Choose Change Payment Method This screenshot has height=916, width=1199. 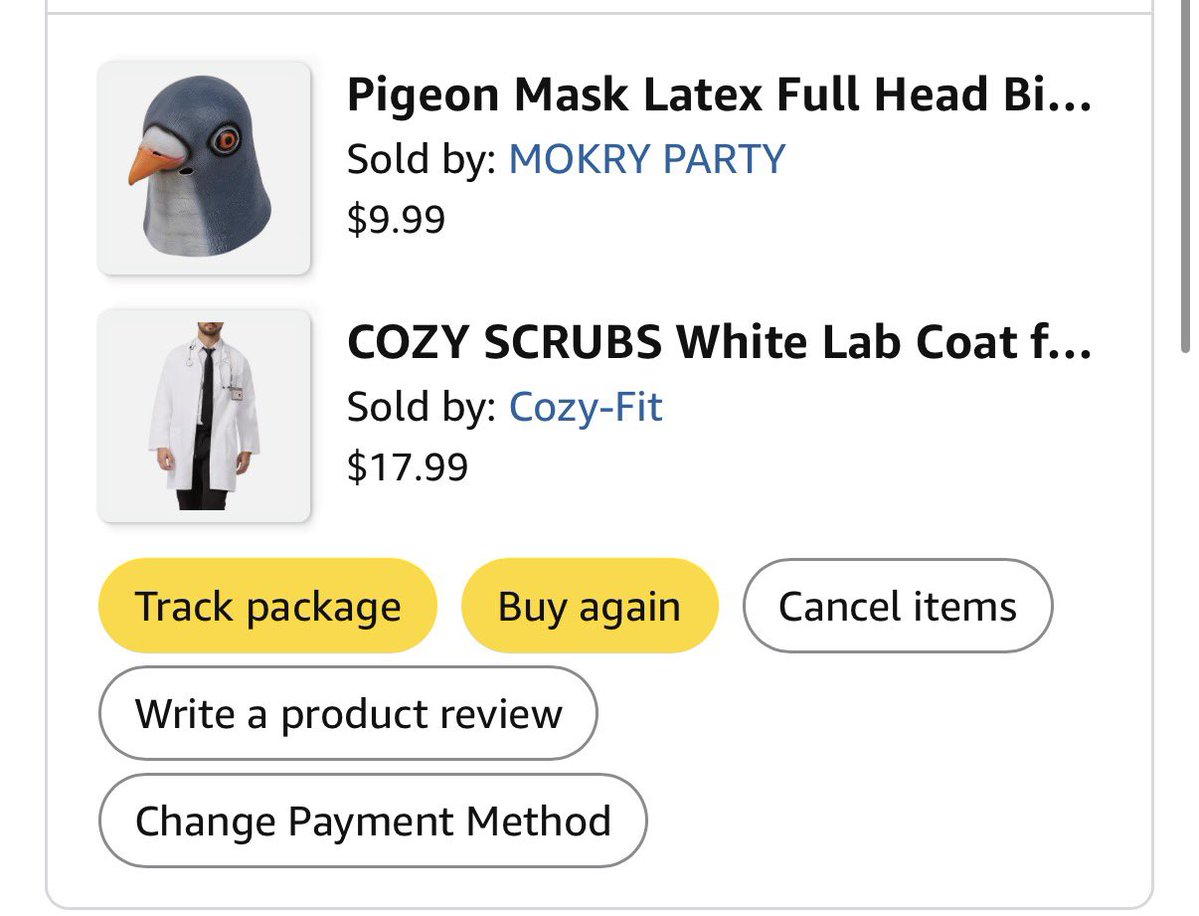[x=373, y=820]
